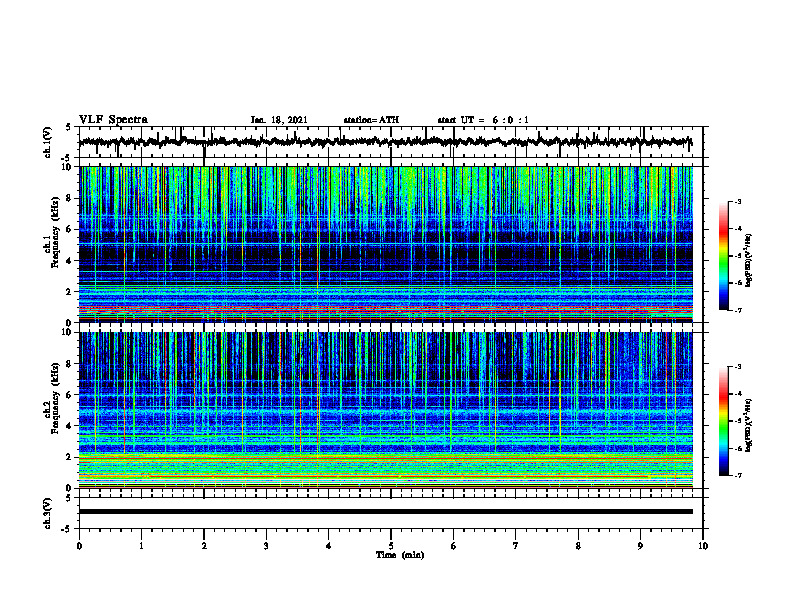Select the date text "Jan. 18, 2021"

[x=279, y=120]
